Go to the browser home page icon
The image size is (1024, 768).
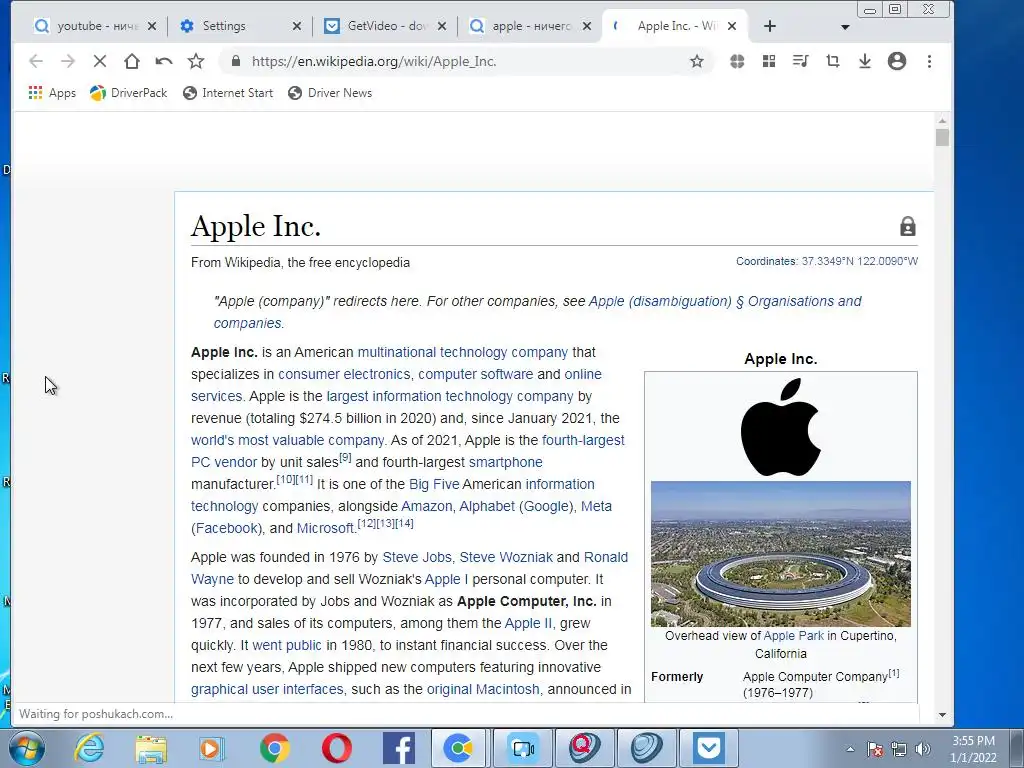132,61
